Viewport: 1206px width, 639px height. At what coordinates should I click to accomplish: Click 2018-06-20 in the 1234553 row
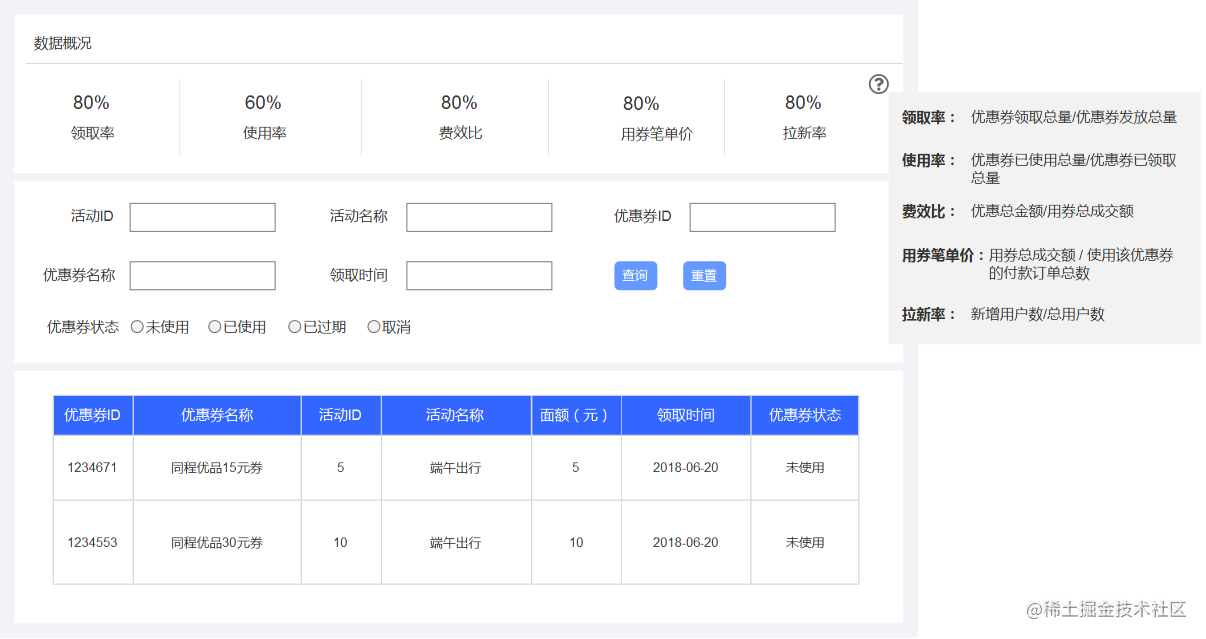pyautogui.click(x=686, y=542)
